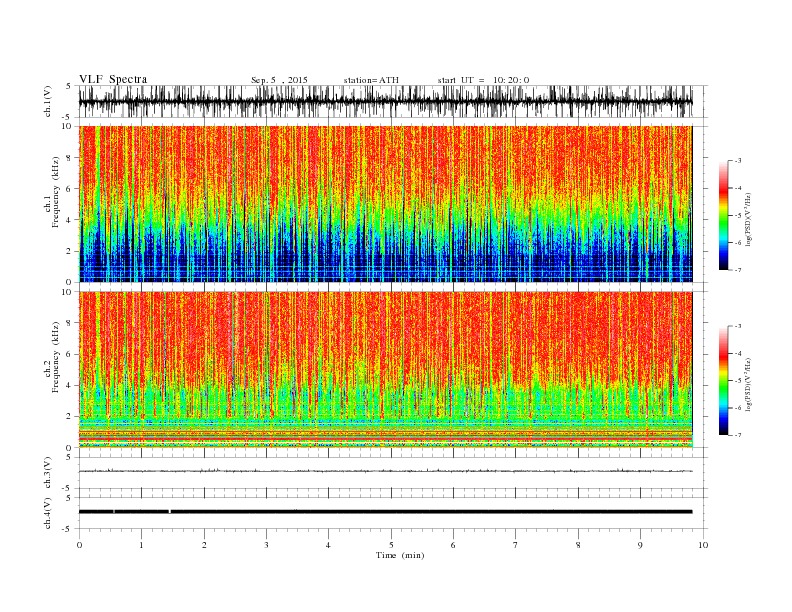Click the time axis tick label "0"
The image size is (792, 612).
tap(79, 545)
